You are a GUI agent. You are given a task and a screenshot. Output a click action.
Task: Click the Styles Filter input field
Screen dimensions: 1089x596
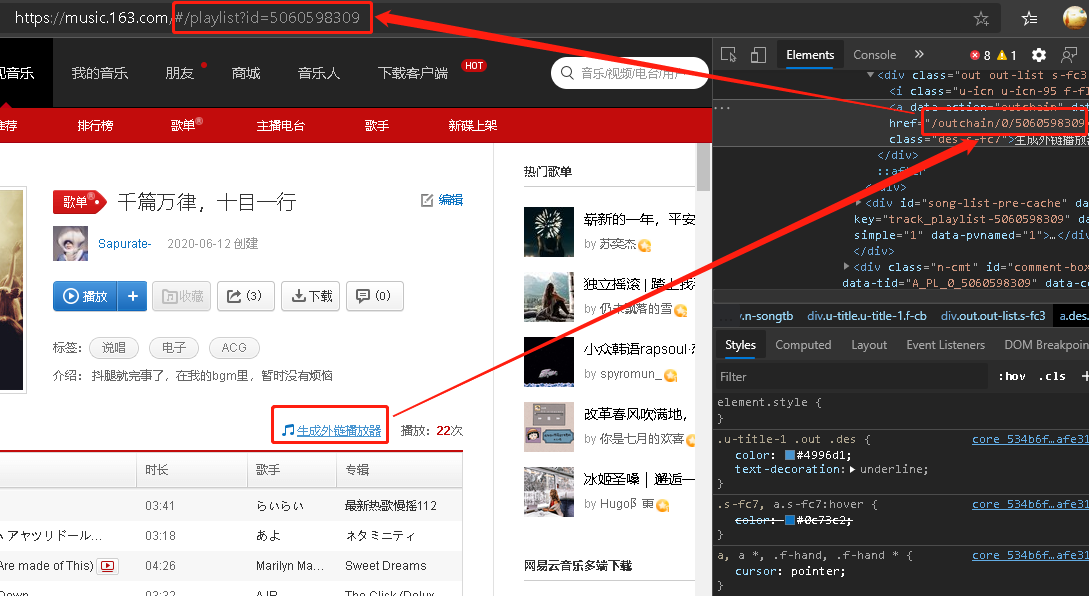(x=851, y=376)
